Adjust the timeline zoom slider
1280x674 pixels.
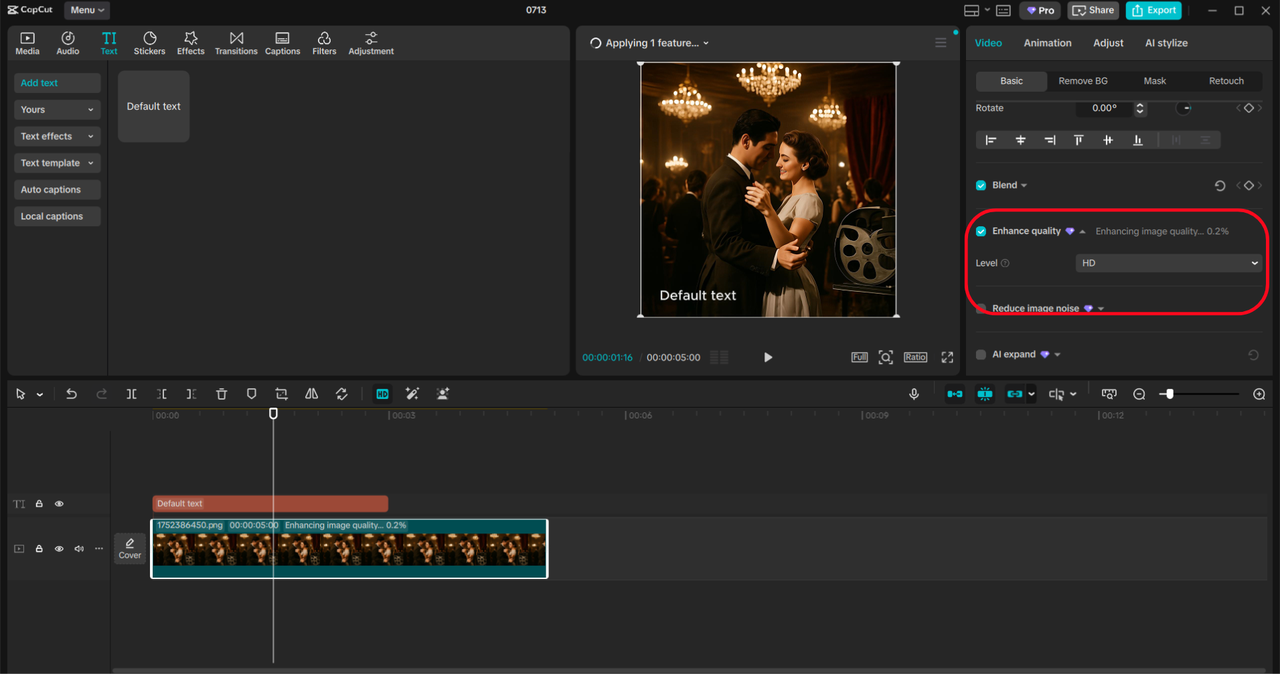tap(1169, 394)
